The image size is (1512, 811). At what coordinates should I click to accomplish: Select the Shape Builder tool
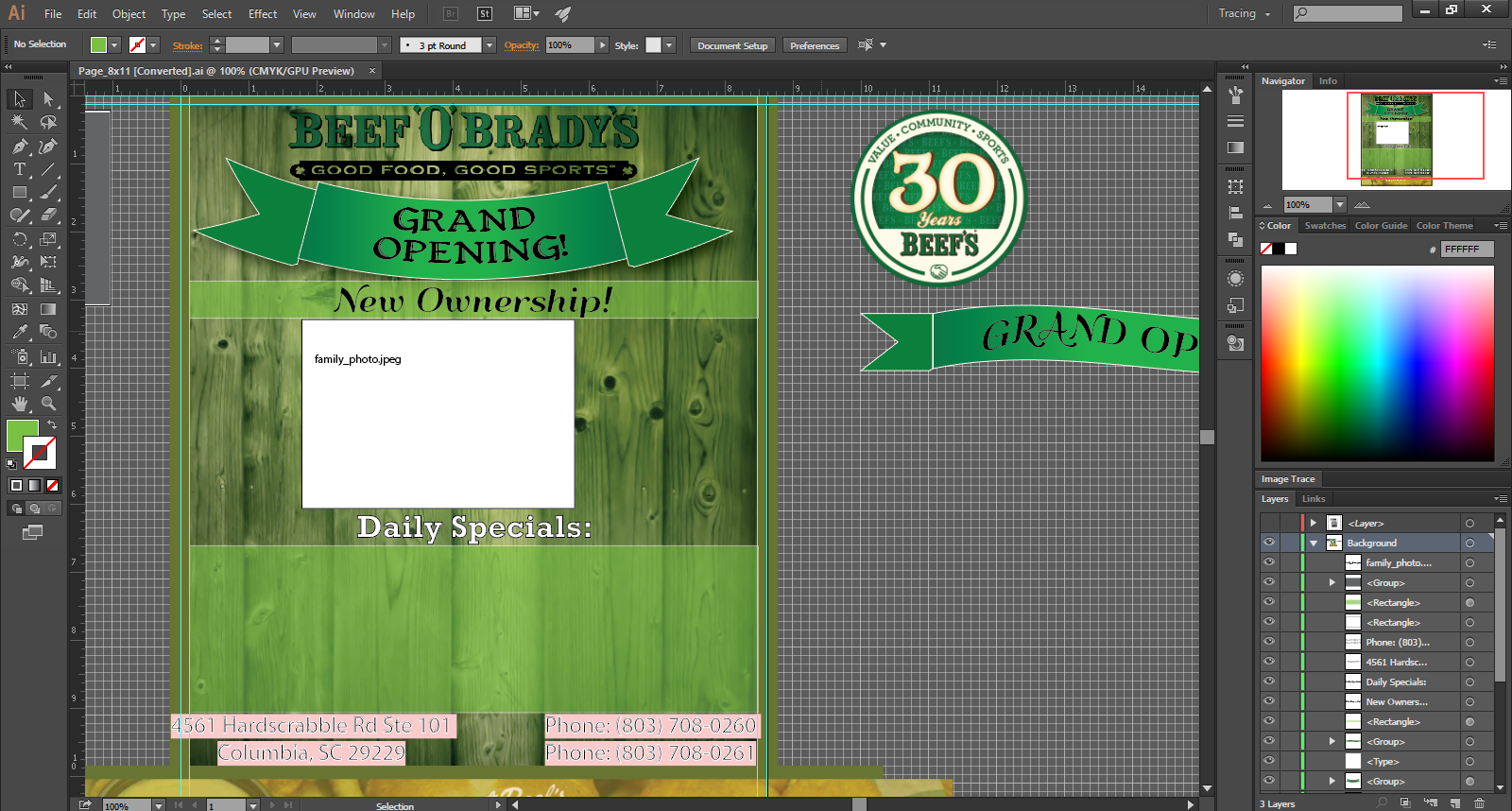pos(20,285)
